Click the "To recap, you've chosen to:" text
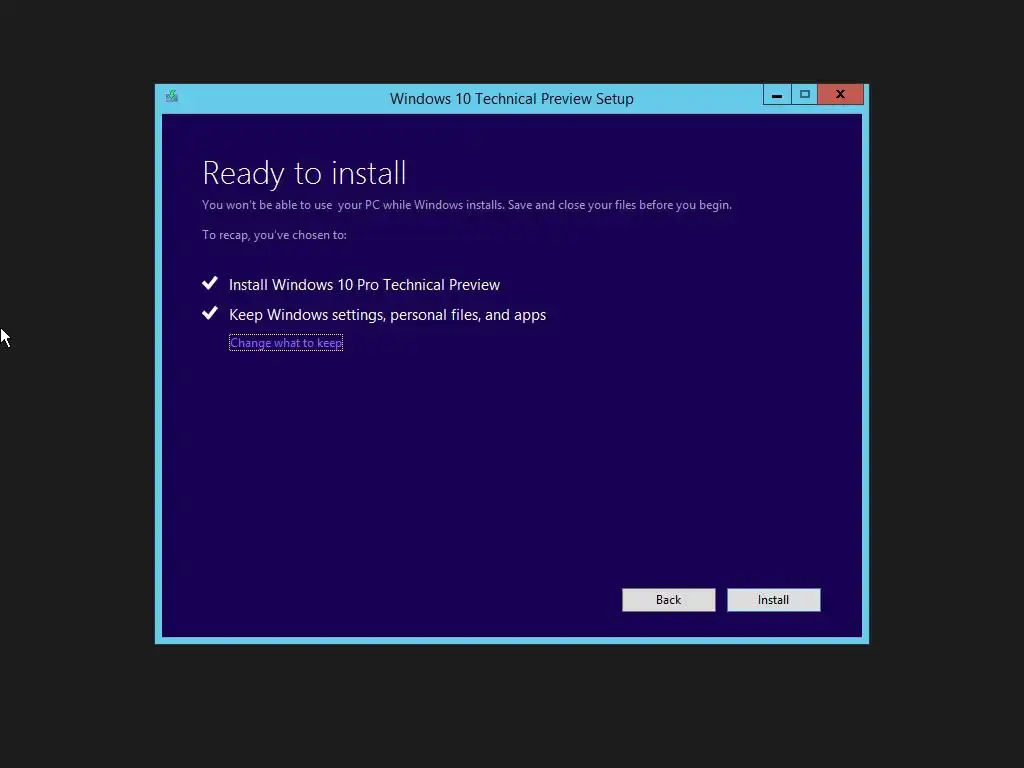Viewport: 1024px width, 768px height. tap(274, 235)
